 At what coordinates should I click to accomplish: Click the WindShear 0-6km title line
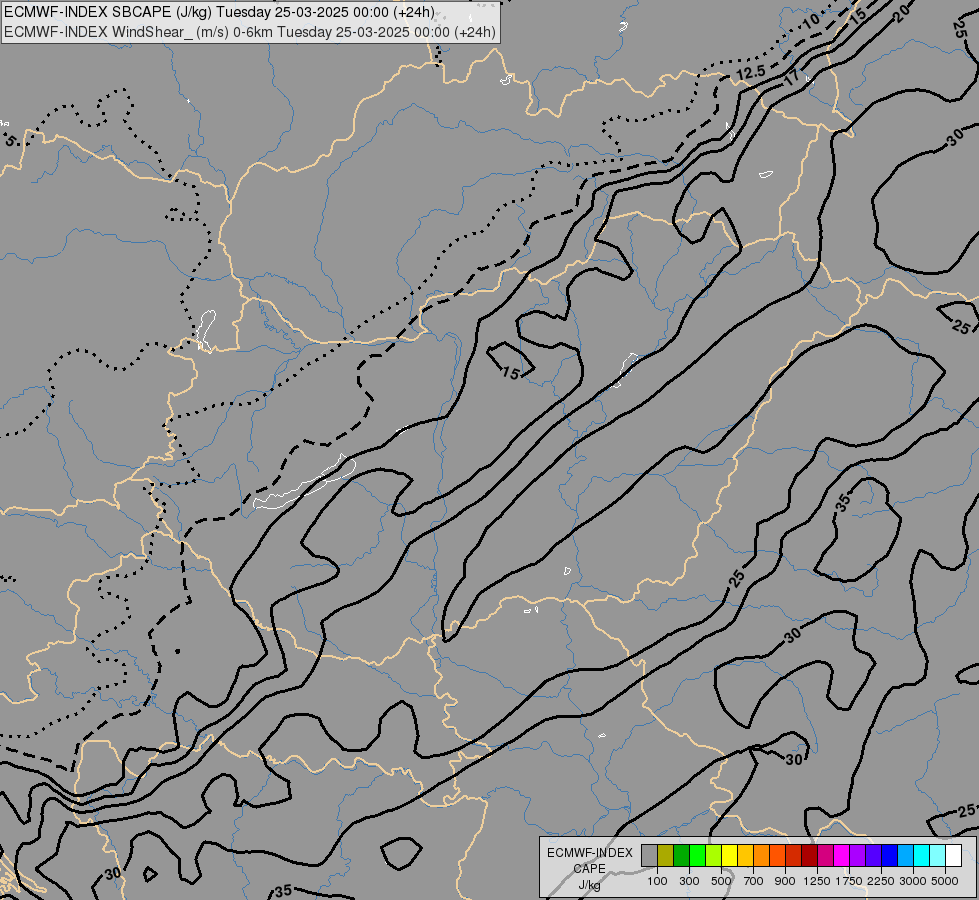[x=250, y=32]
